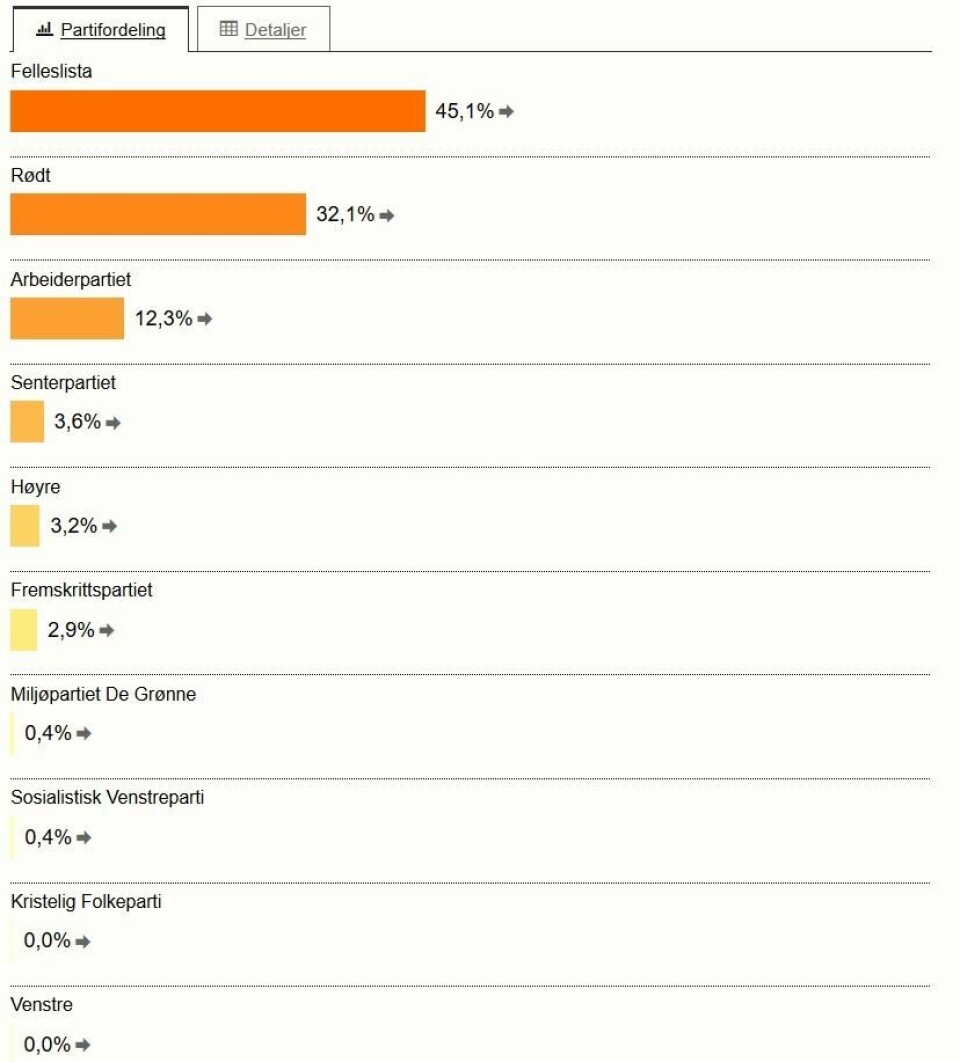The width and height of the screenshot is (960, 1062).
Task: Click the table grid icon on Detaljer tab
Action: click(229, 30)
